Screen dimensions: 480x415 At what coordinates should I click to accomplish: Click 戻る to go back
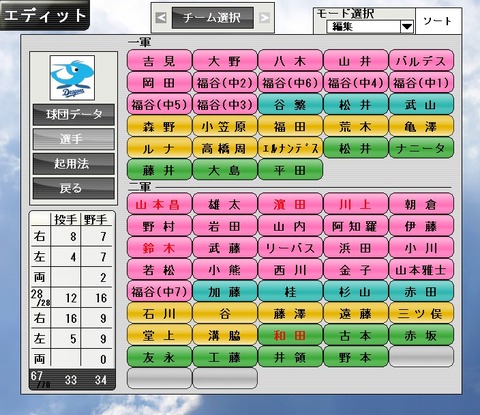(x=73, y=188)
